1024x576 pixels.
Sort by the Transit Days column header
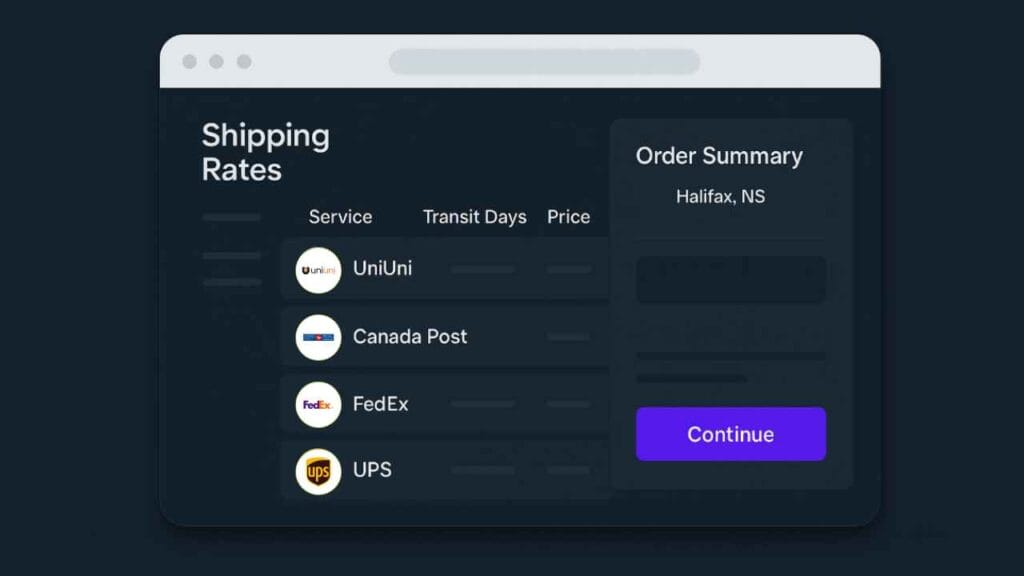point(474,217)
